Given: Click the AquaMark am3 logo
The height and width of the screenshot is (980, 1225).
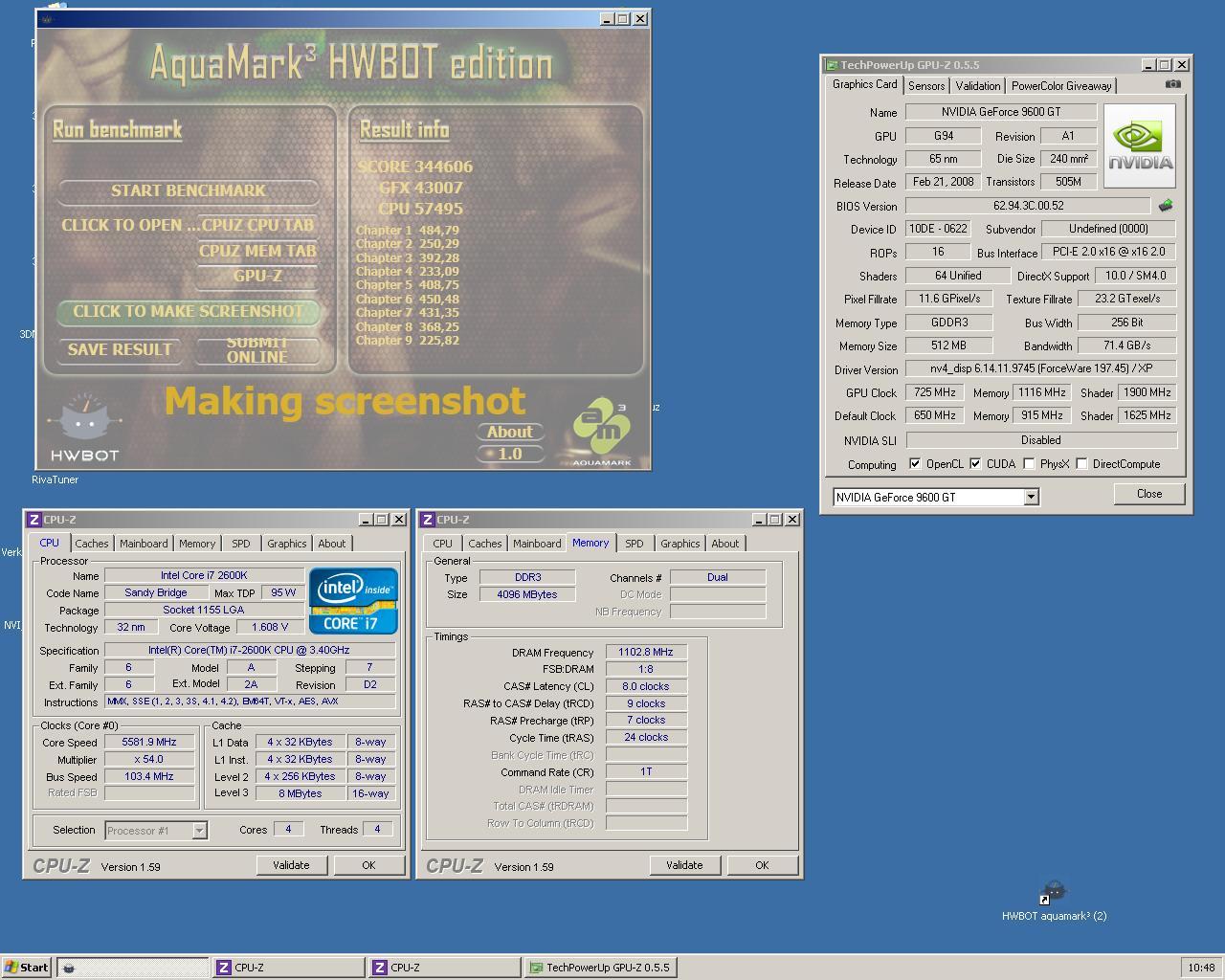Looking at the screenshot, I should coord(602,434).
